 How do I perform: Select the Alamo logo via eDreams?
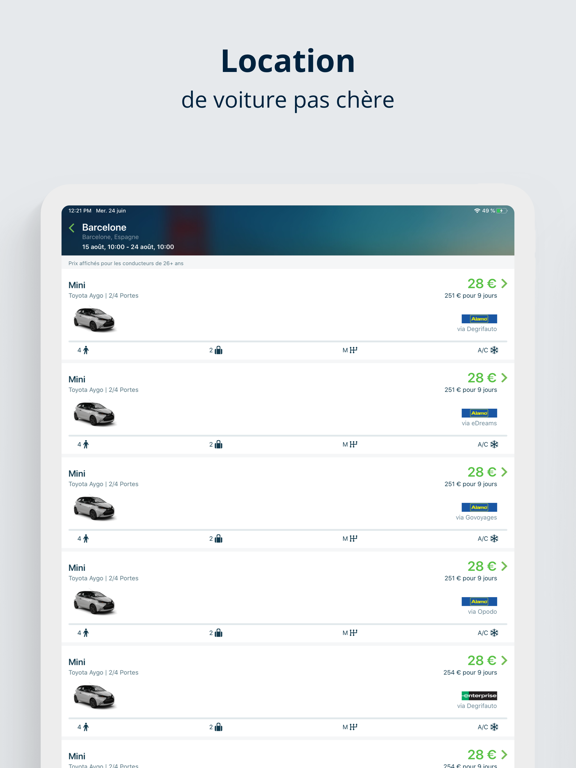(479, 413)
